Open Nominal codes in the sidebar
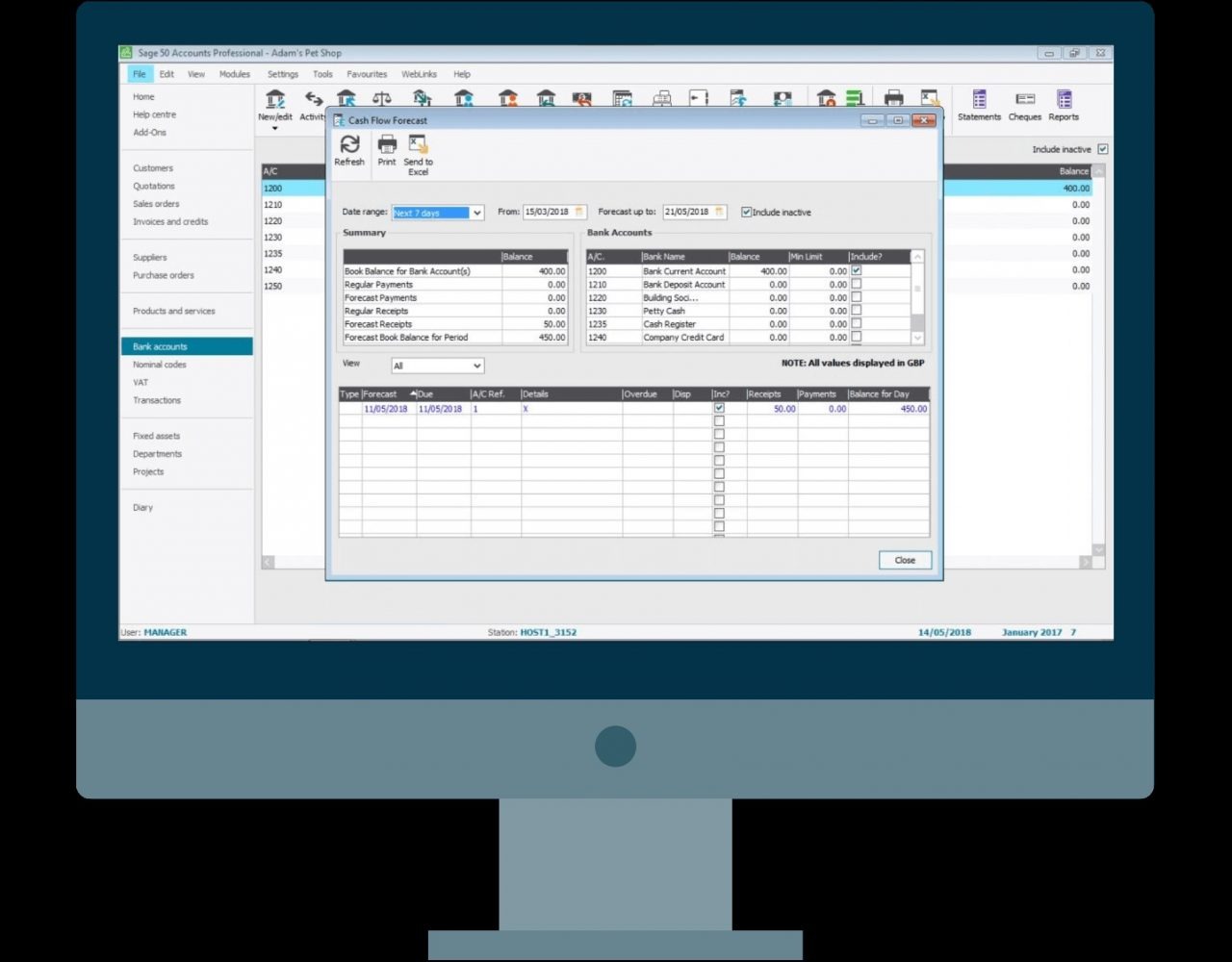1232x962 pixels. [160, 365]
